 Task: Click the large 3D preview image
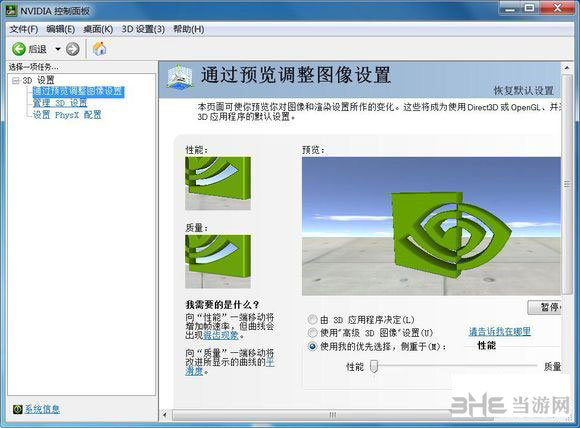click(x=431, y=226)
